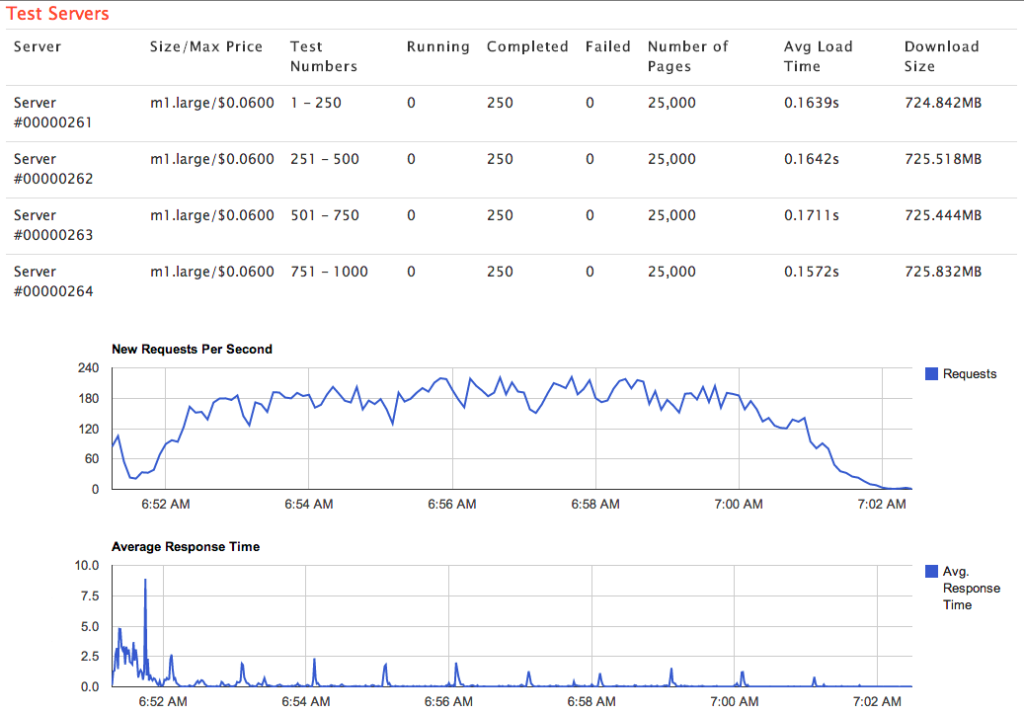Click avg load time 0.1642s

tap(811, 159)
